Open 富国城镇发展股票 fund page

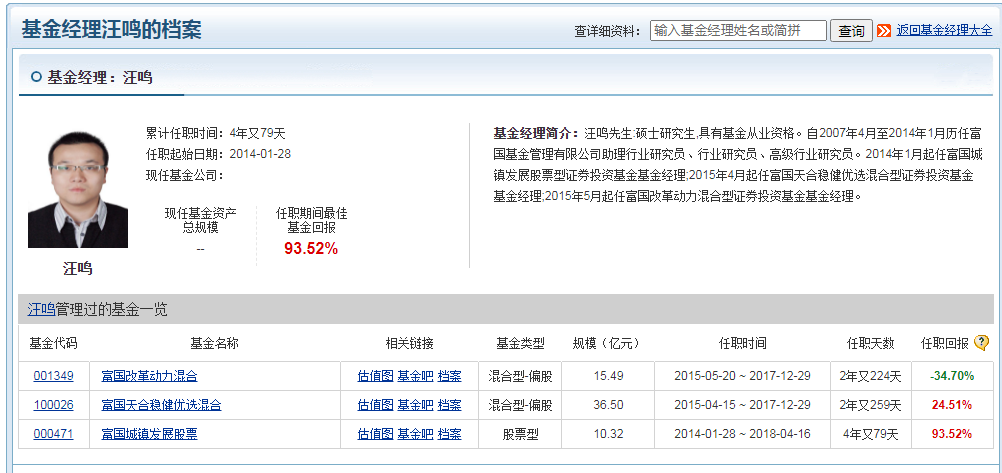point(149,434)
